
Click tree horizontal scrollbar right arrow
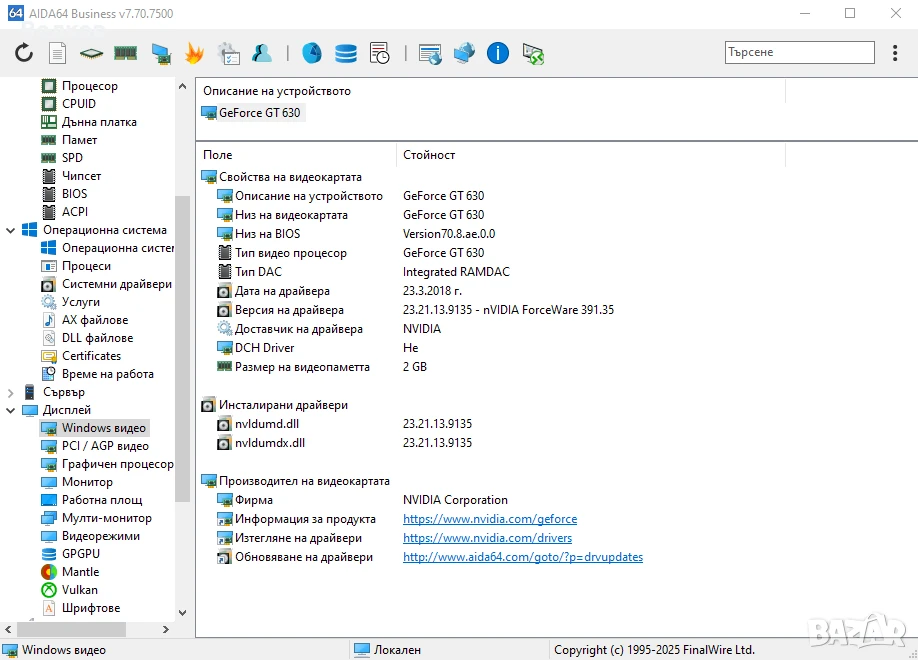(x=166, y=630)
